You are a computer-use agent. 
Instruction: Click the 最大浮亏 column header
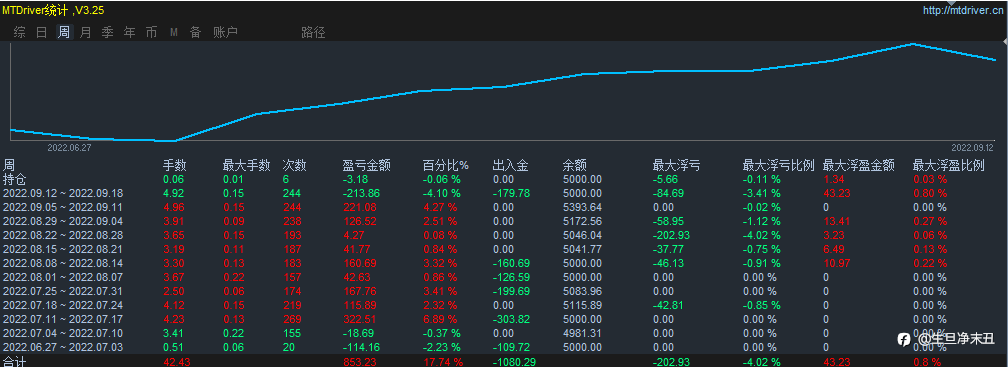pyautogui.click(x=676, y=165)
